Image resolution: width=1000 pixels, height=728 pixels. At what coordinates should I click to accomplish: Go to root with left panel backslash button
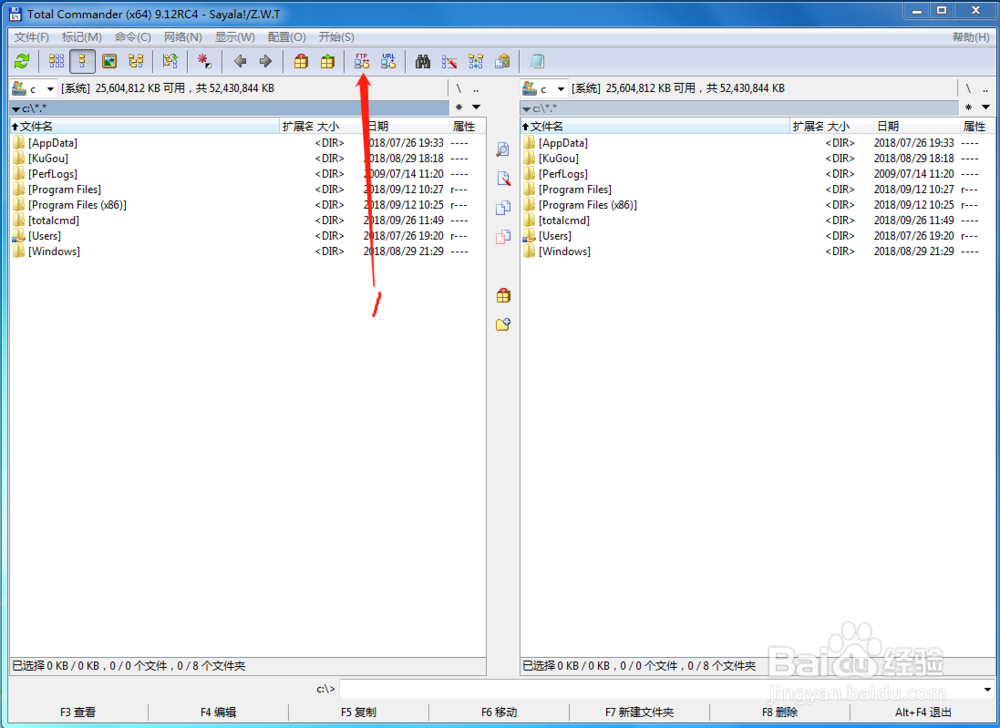point(459,89)
